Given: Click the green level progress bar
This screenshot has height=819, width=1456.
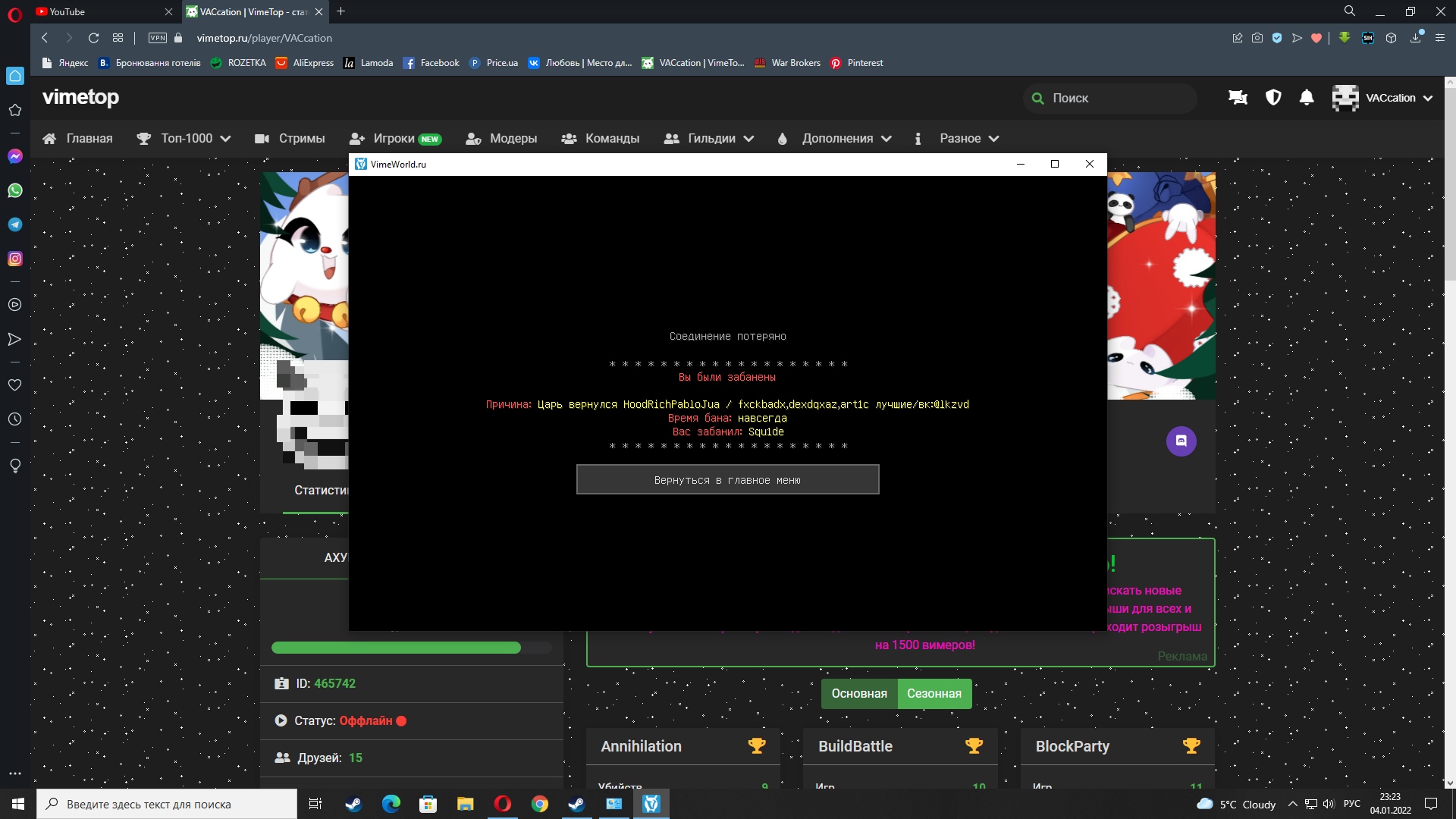Looking at the screenshot, I should 396,648.
